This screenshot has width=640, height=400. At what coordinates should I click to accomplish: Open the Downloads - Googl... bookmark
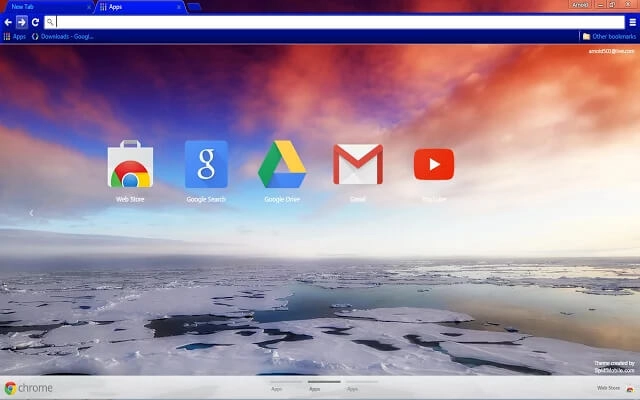coord(63,37)
